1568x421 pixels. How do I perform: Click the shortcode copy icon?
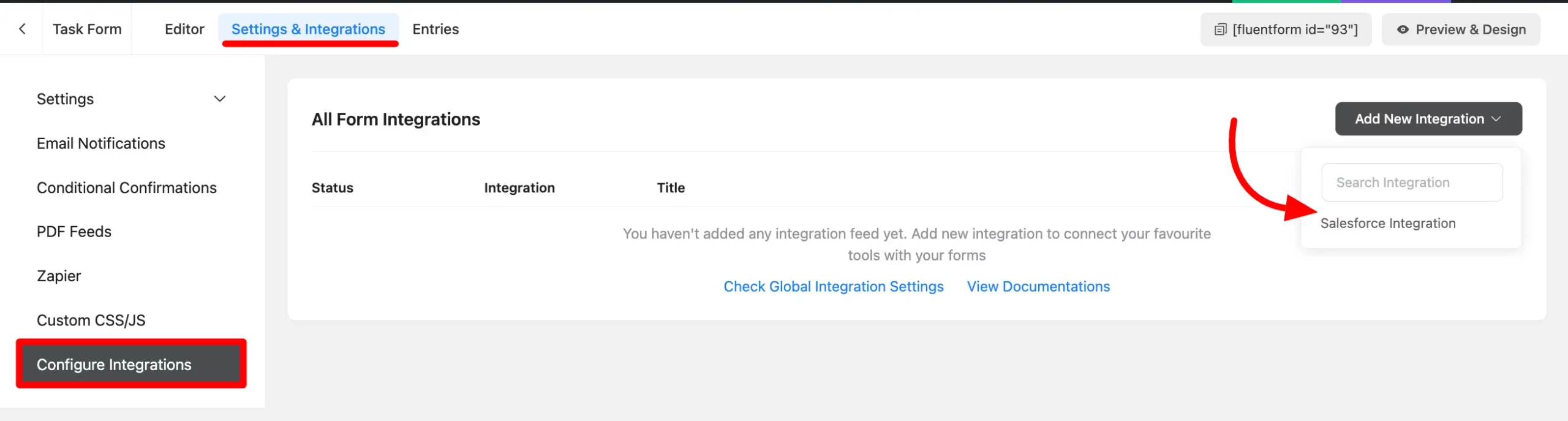(1220, 29)
